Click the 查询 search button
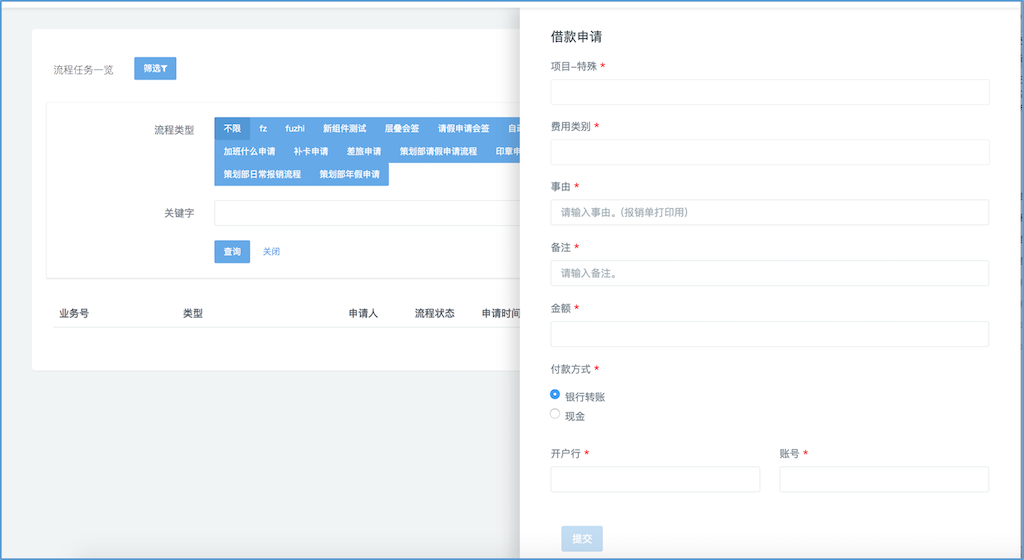The height and width of the screenshot is (560, 1024). point(232,252)
